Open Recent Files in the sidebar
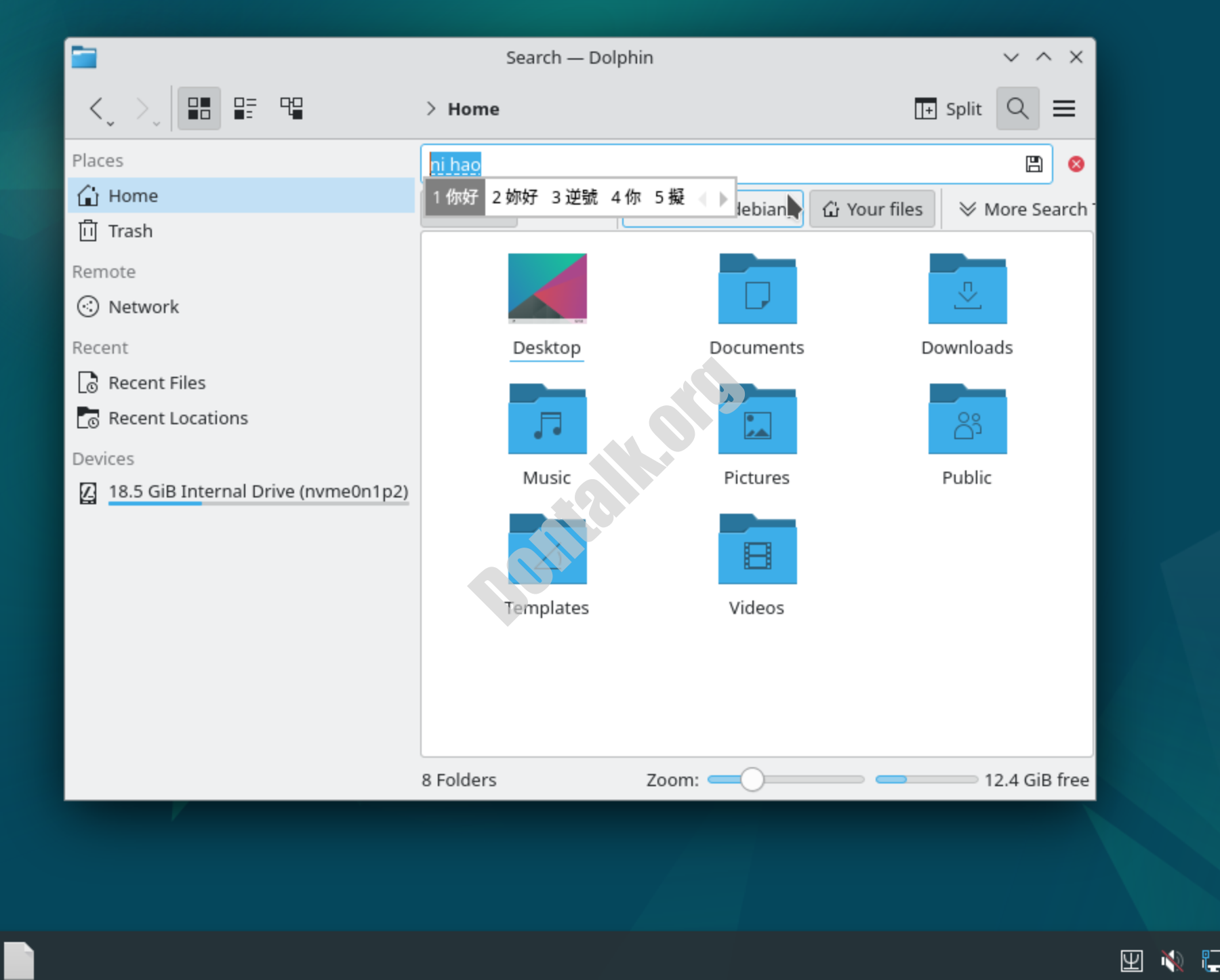Viewport: 1220px width, 980px height. [157, 382]
